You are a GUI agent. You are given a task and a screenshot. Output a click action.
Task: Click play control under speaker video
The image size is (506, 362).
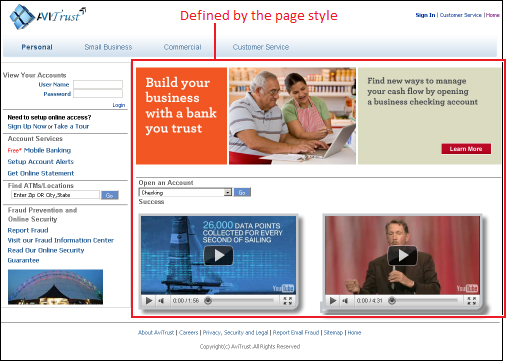click(x=333, y=301)
